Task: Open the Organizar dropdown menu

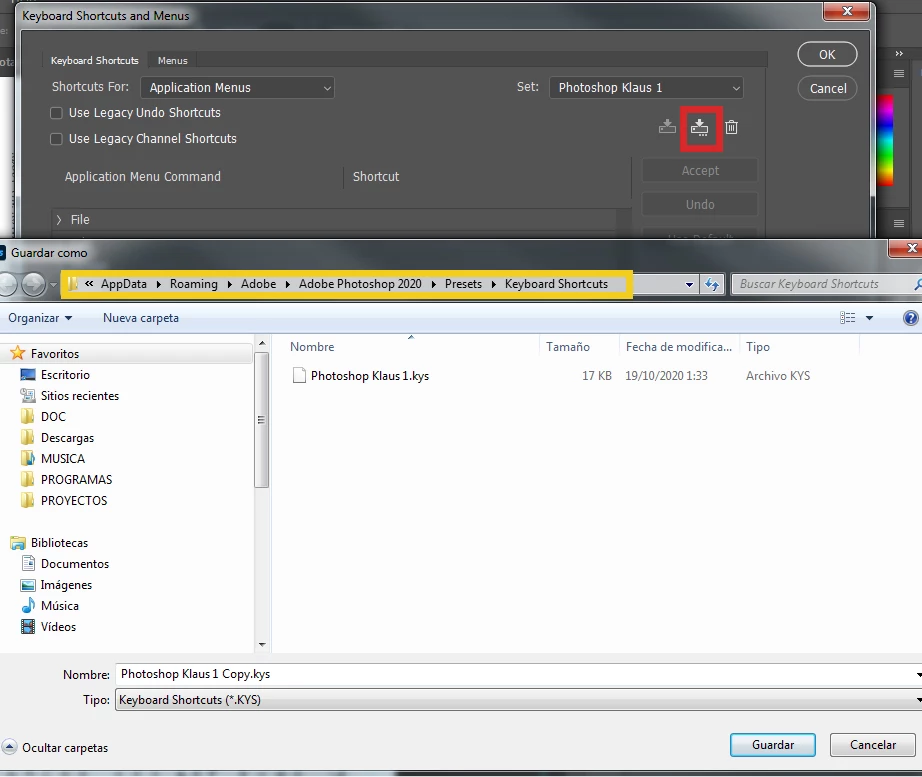Action: point(40,318)
